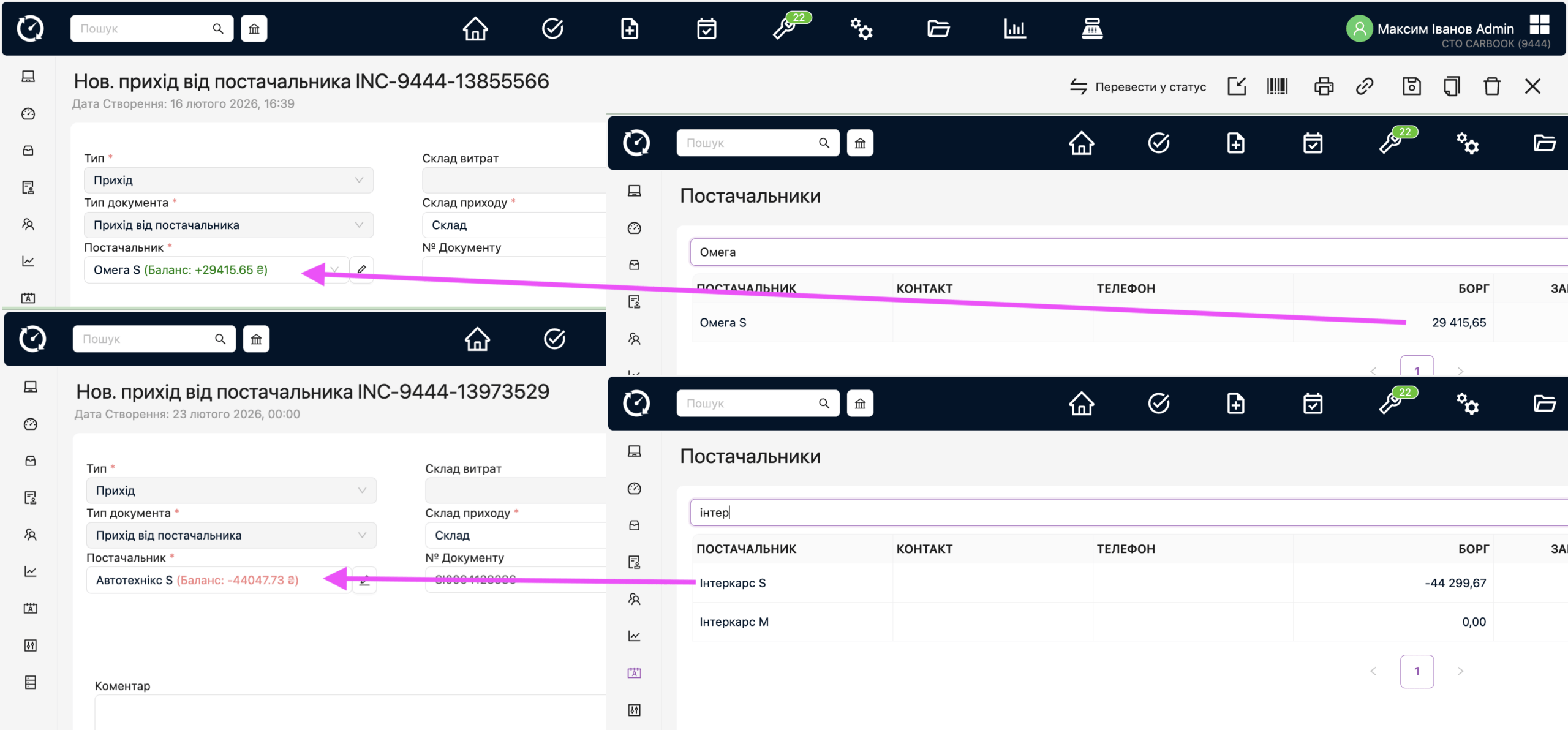Click the cash register icon in top navigation
This screenshot has width=1568, height=730.
(x=1091, y=28)
